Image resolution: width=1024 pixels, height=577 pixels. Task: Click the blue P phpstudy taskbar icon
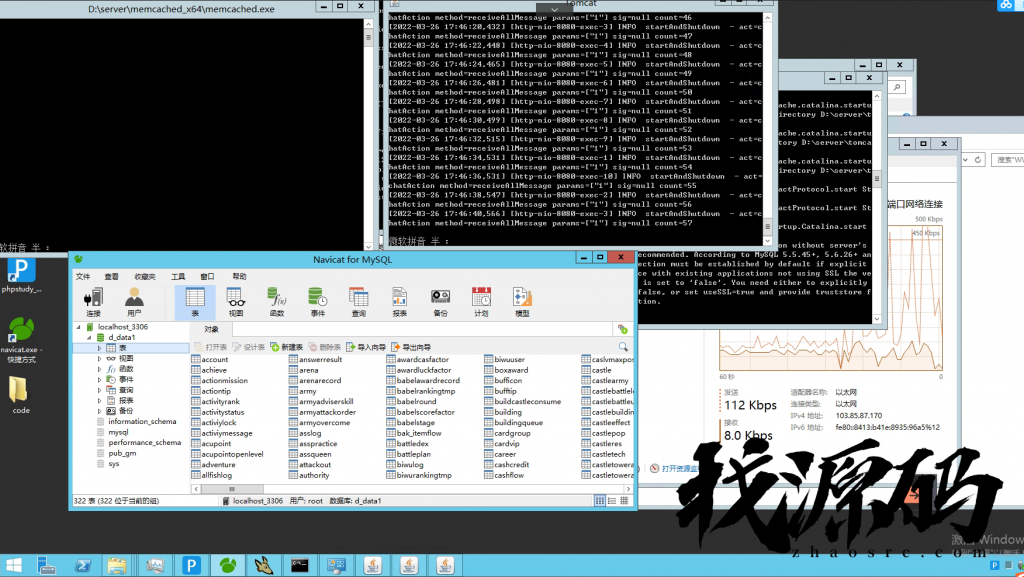pos(191,565)
